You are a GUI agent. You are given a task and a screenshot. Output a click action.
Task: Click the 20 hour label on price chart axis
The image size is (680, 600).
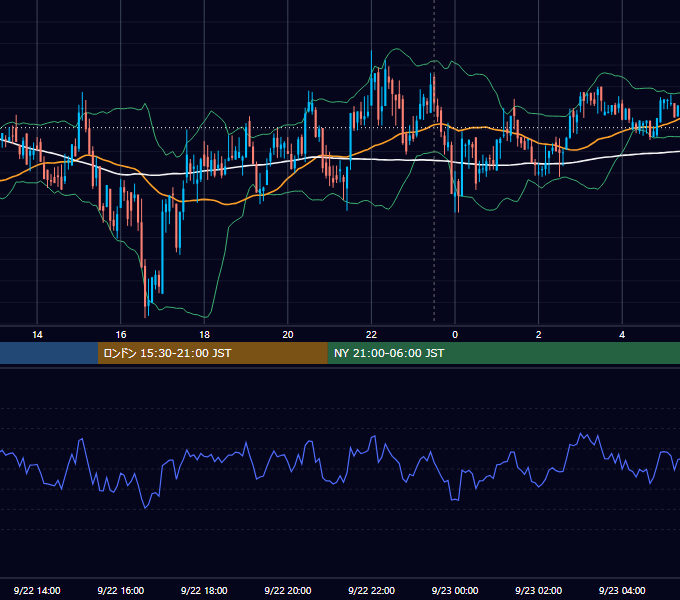[288, 335]
